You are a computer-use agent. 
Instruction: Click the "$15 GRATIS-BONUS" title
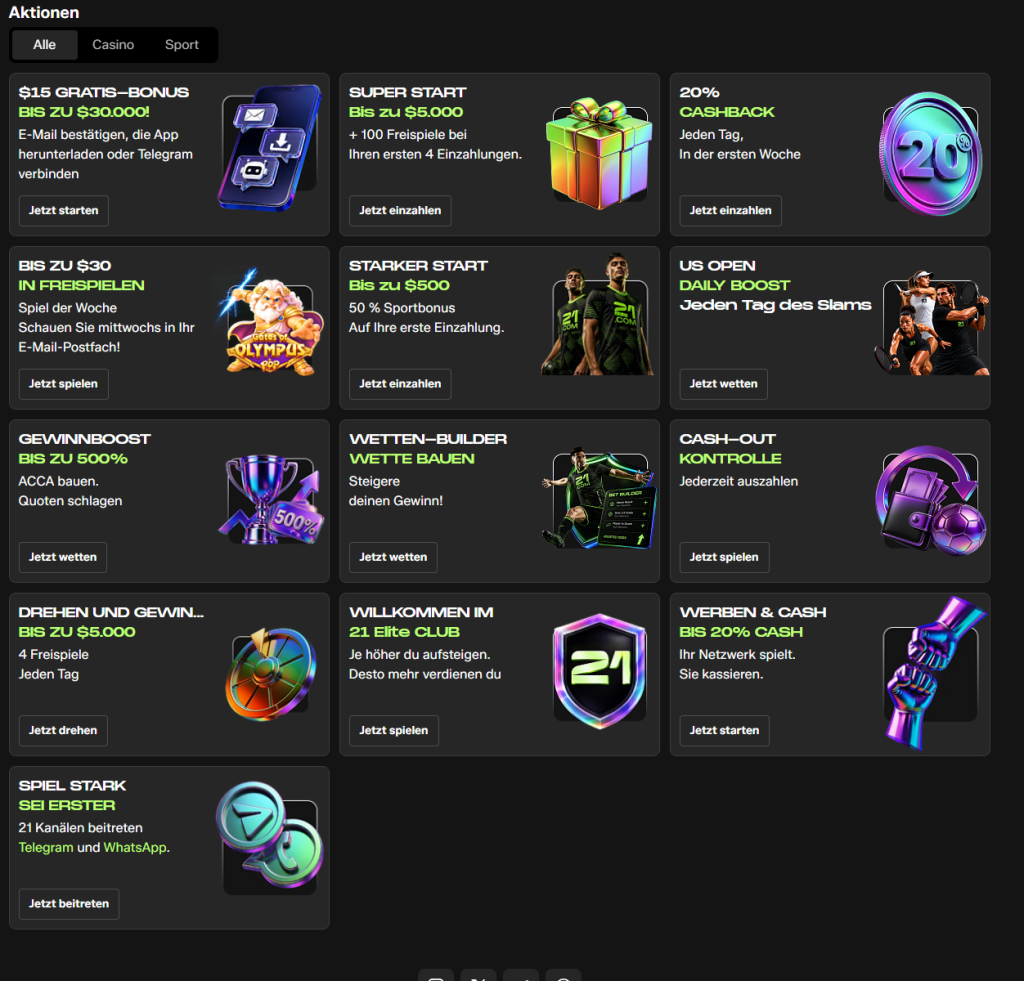pyautogui.click(x=104, y=93)
